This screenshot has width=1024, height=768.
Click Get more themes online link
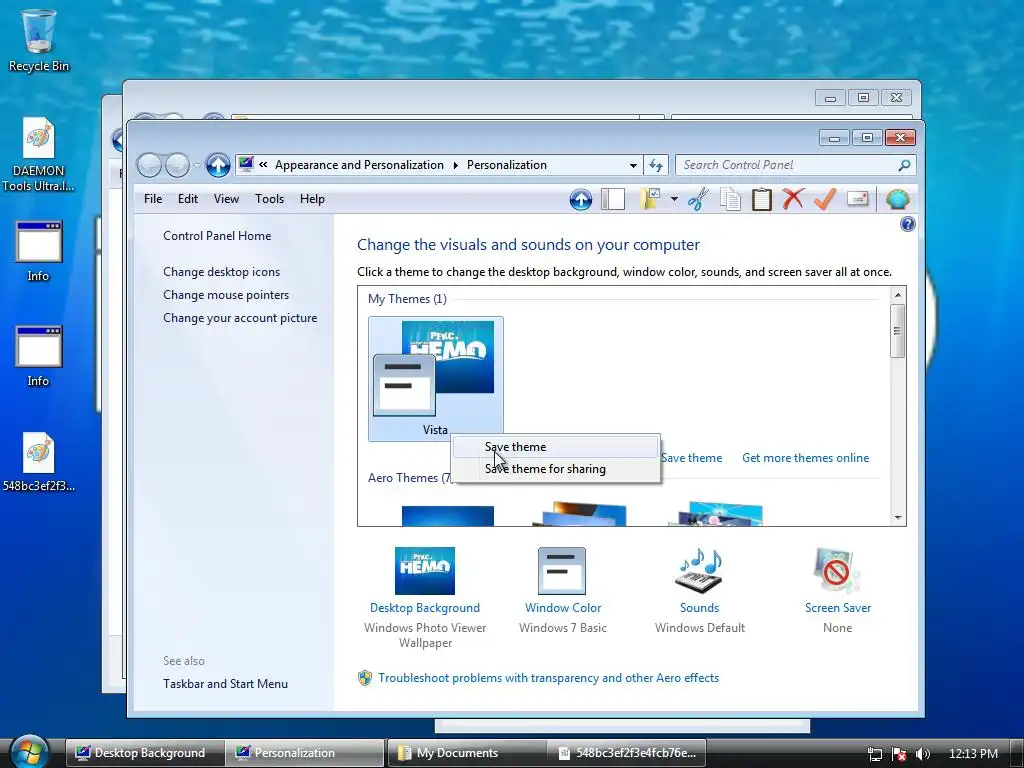click(805, 458)
